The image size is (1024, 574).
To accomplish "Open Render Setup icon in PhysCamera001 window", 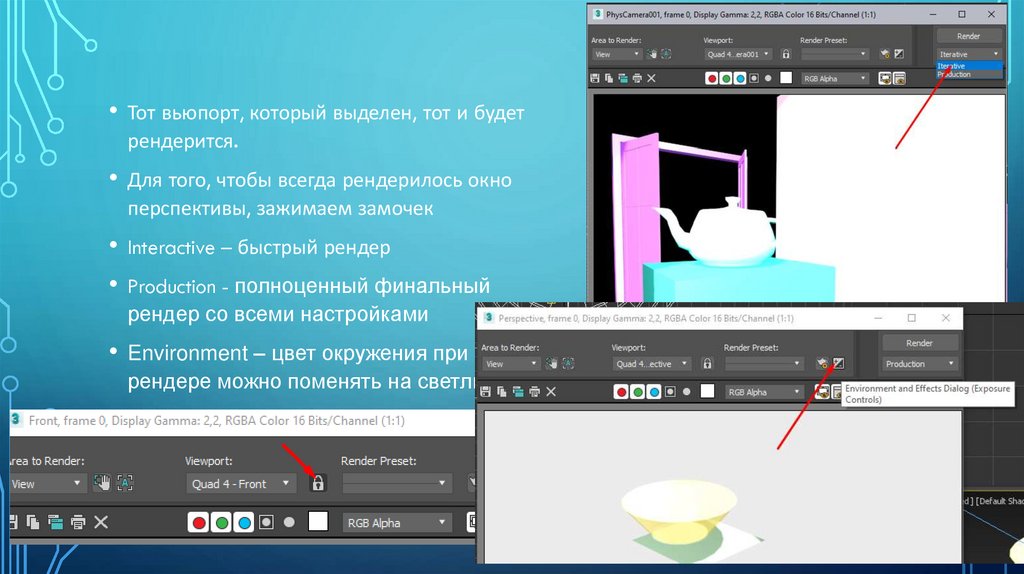I will pos(885,54).
